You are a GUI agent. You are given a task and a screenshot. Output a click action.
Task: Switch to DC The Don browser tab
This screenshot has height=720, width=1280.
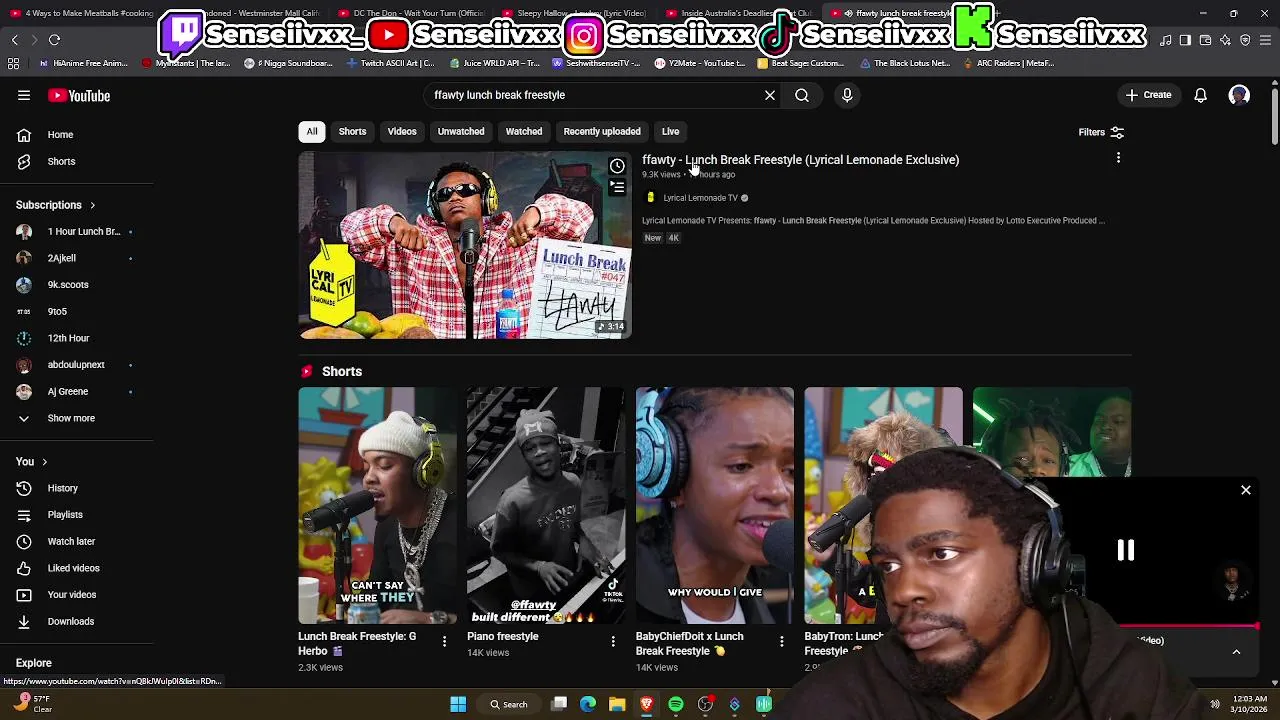pos(412,13)
